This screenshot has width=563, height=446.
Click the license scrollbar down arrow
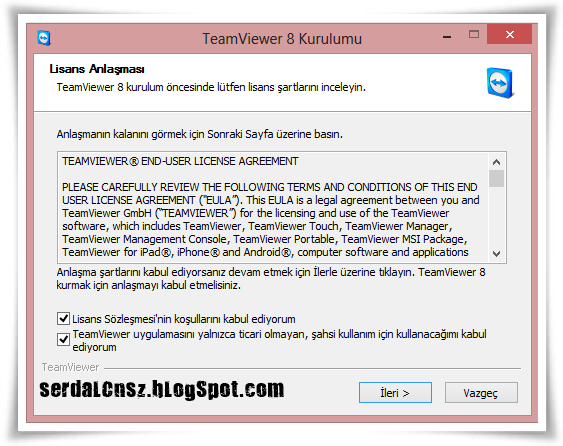[497, 254]
